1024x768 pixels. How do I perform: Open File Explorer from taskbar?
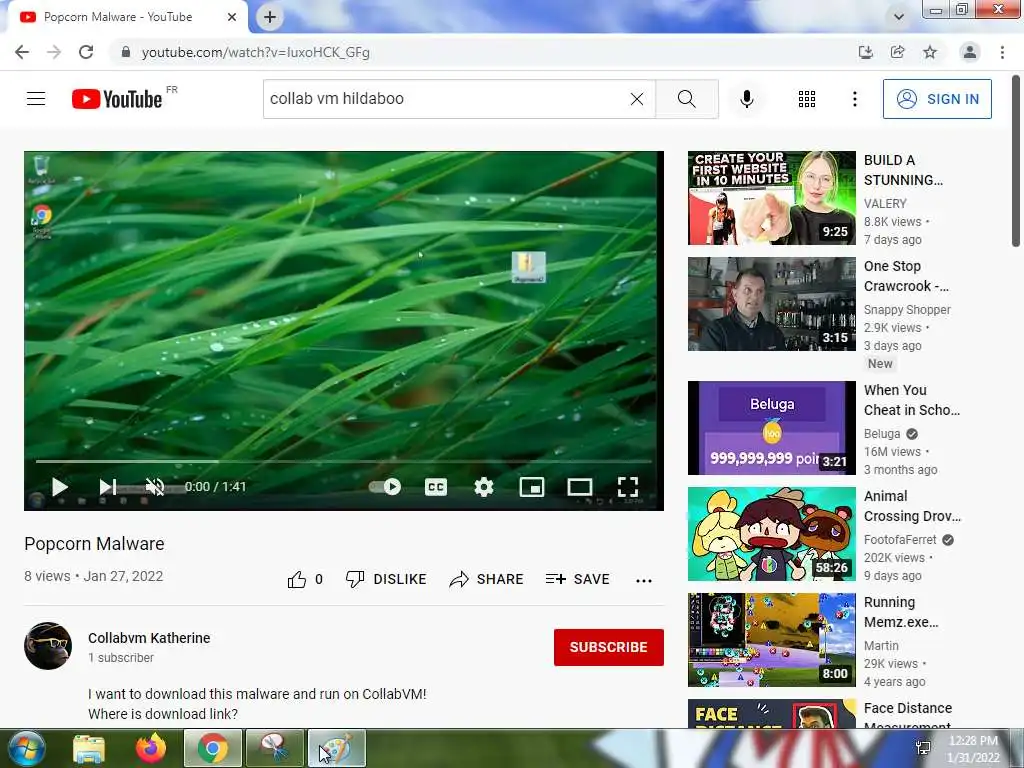pos(89,748)
